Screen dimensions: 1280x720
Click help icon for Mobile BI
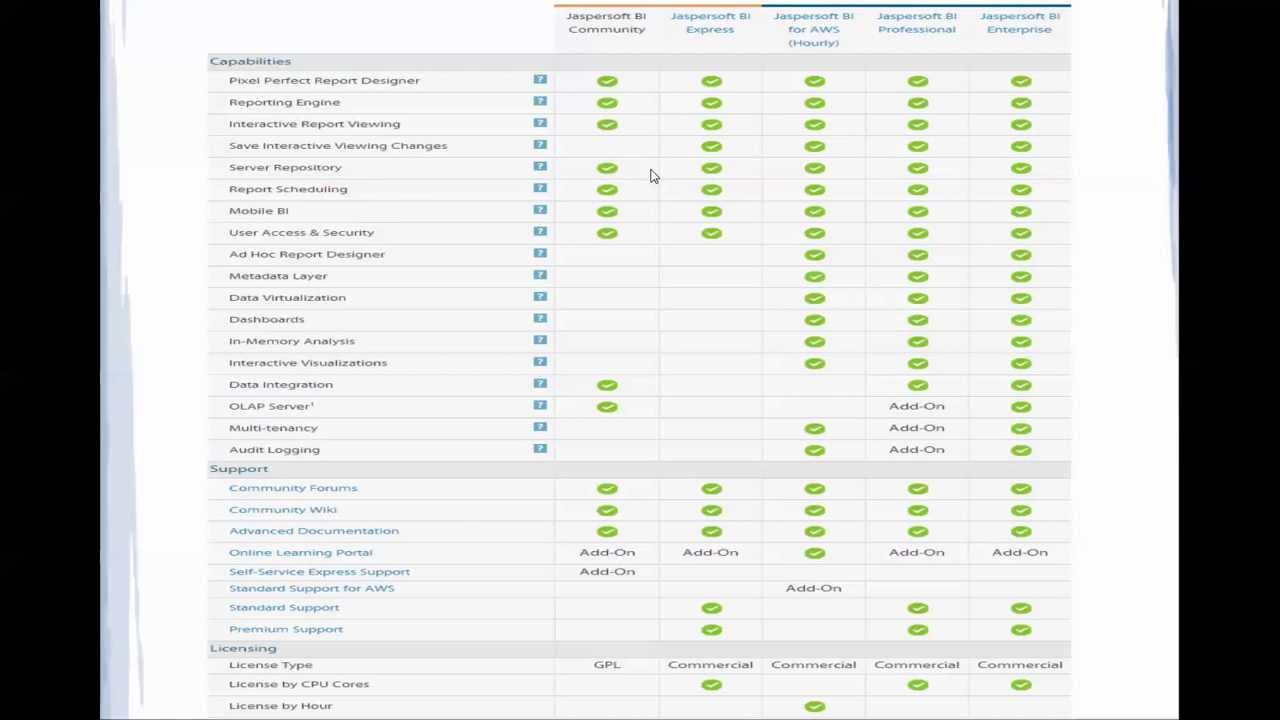[x=540, y=210]
